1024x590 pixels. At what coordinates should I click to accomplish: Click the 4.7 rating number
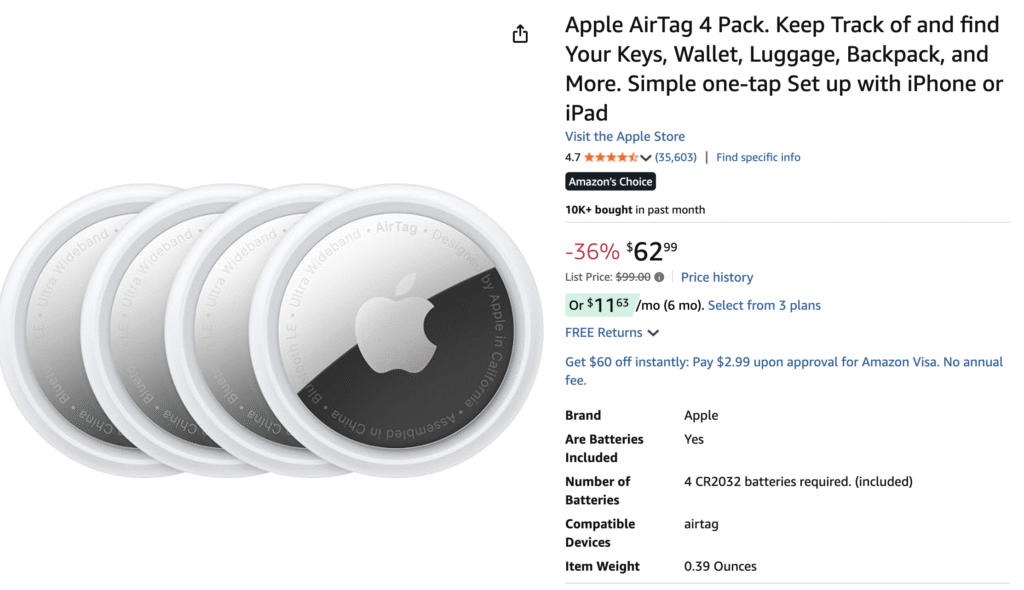(573, 157)
